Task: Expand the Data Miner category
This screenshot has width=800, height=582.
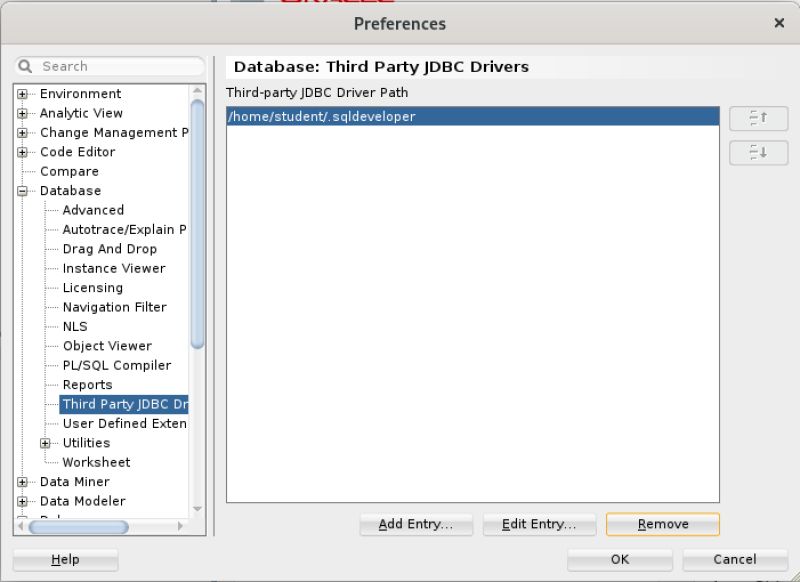Action: (x=21, y=481)
